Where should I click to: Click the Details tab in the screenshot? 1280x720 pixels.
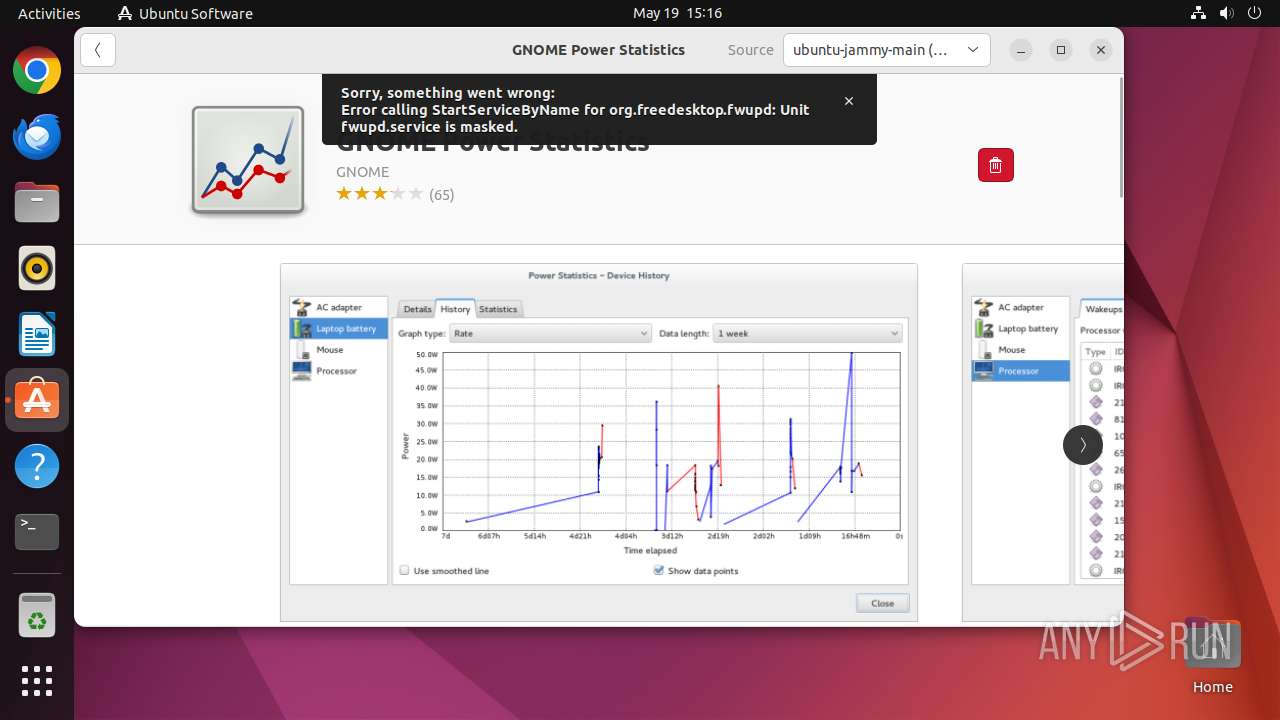[x=417, y=309]
